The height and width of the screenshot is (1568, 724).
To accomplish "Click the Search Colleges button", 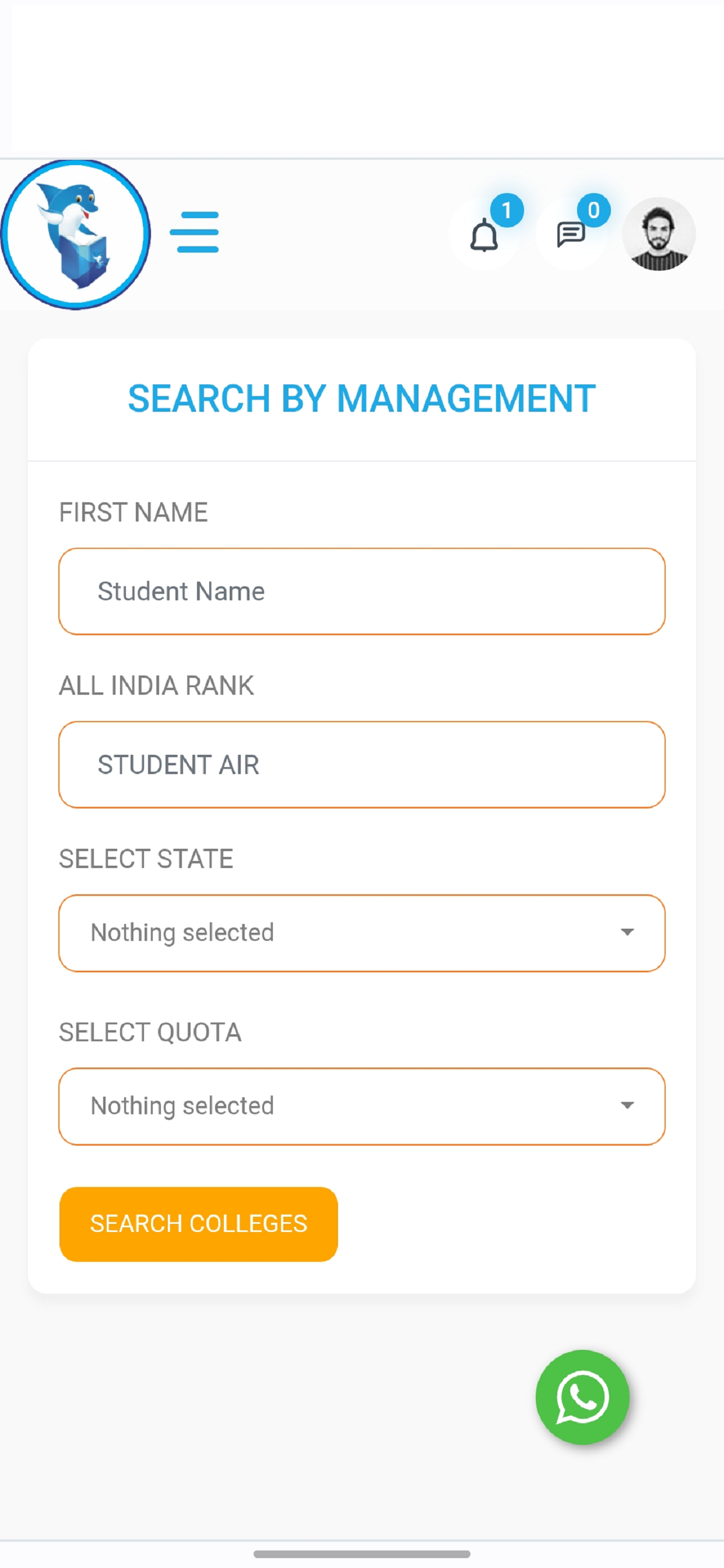I will click(x=198, y=1223).
